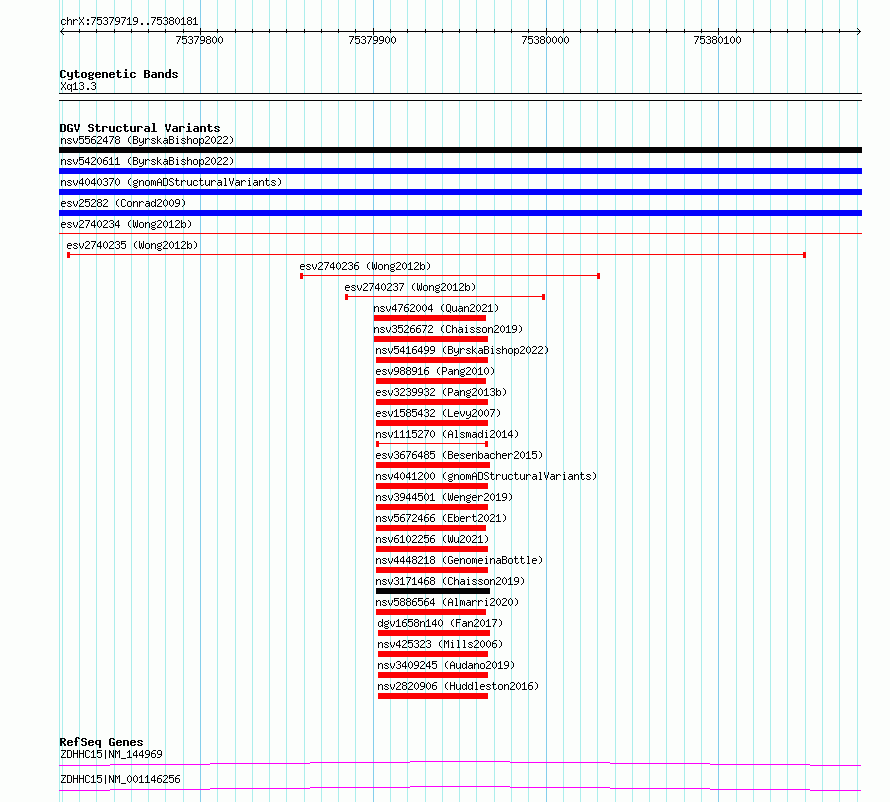Select esv2740237 (Wong2012b) label
Viewport: 890px width, 802px height.
[410, 287]
